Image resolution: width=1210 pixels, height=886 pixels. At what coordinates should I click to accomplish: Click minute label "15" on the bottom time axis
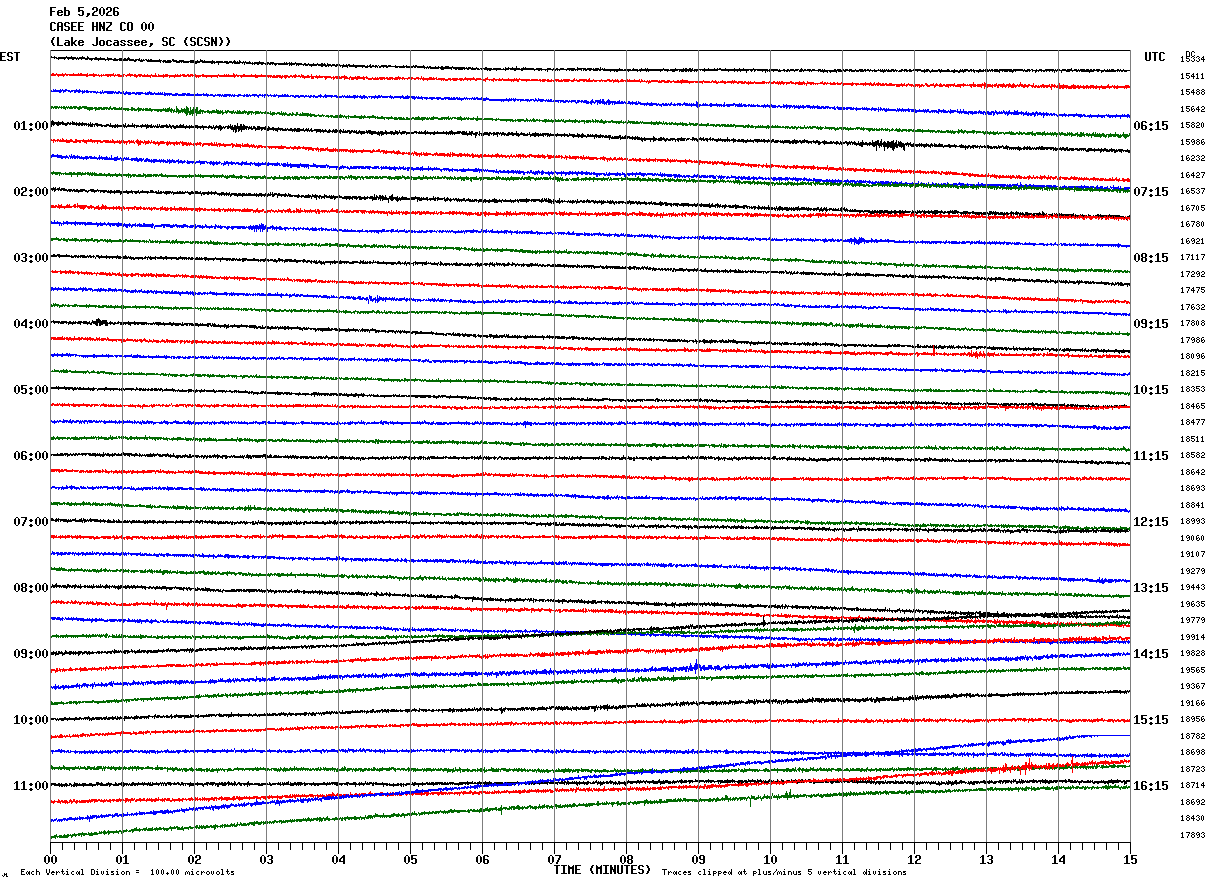1130,859
